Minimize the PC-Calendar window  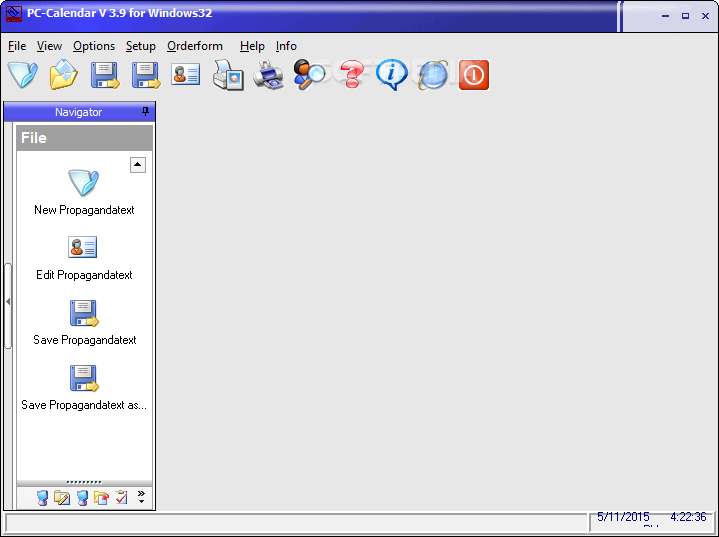pos(665,16)
